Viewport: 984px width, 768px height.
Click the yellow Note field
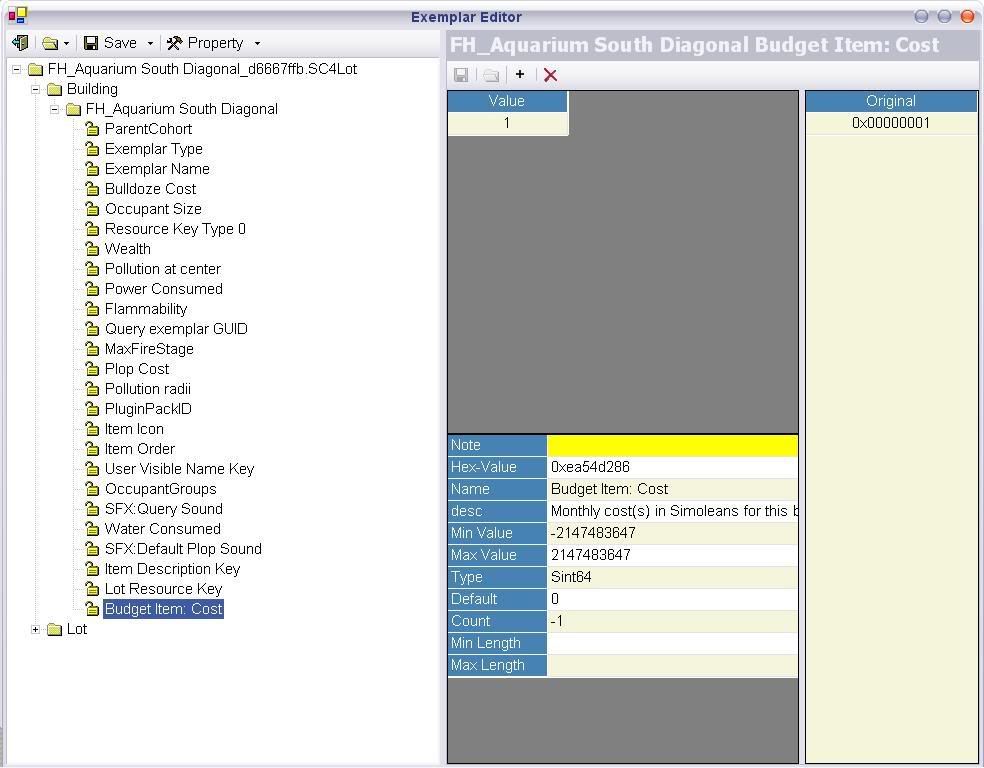coord(672,445)
